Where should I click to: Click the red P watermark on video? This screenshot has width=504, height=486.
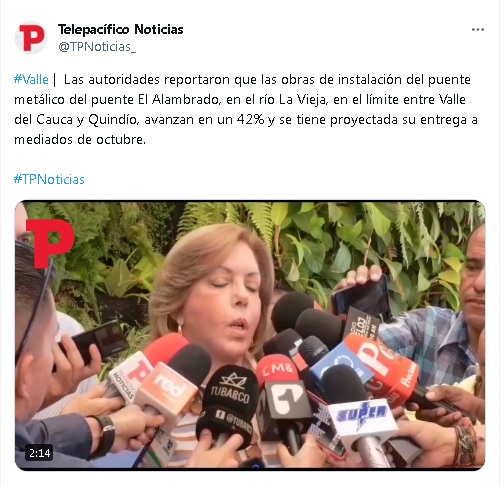click(50, 243)
